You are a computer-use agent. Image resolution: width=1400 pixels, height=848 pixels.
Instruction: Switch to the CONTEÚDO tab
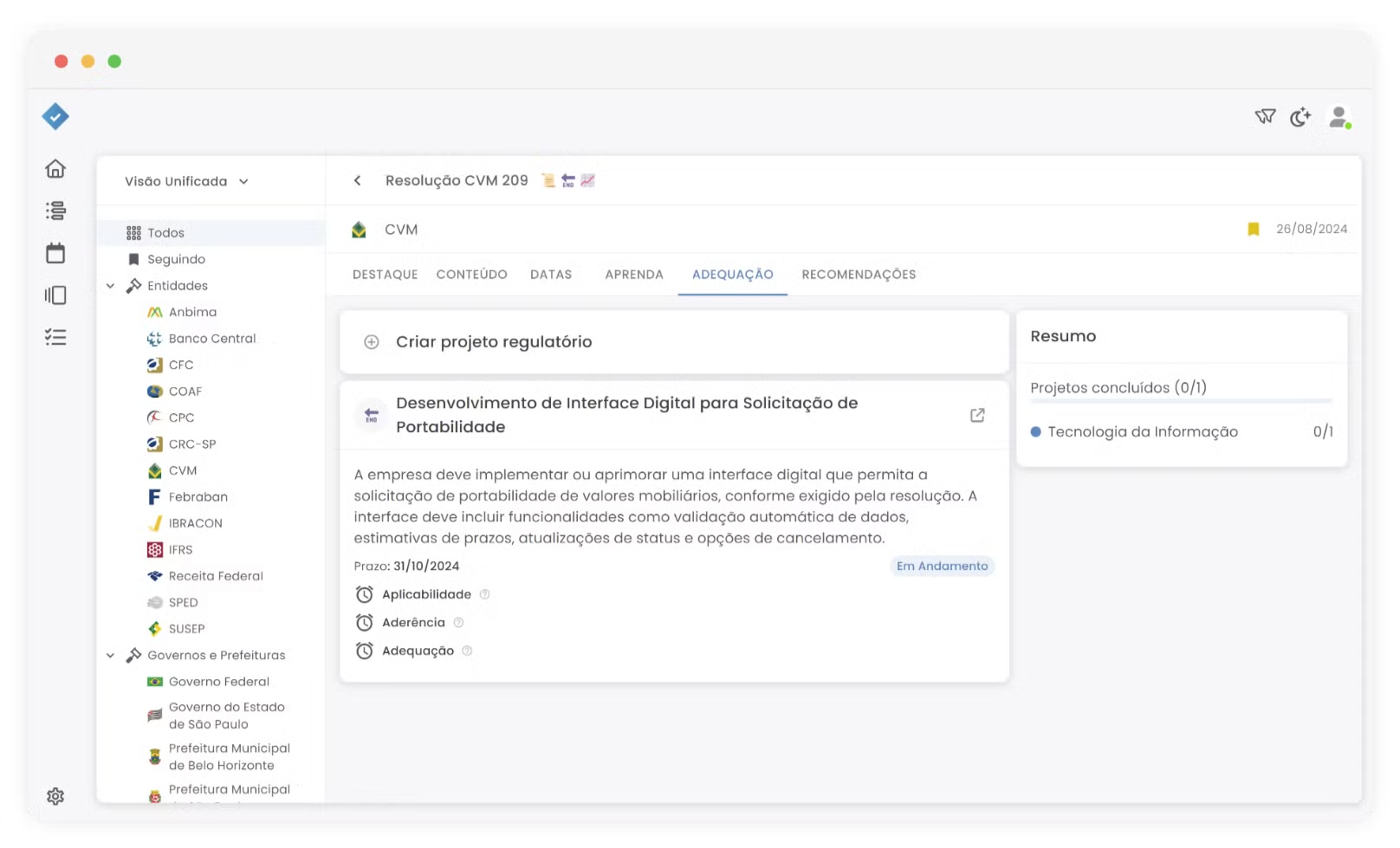point(471,275)
